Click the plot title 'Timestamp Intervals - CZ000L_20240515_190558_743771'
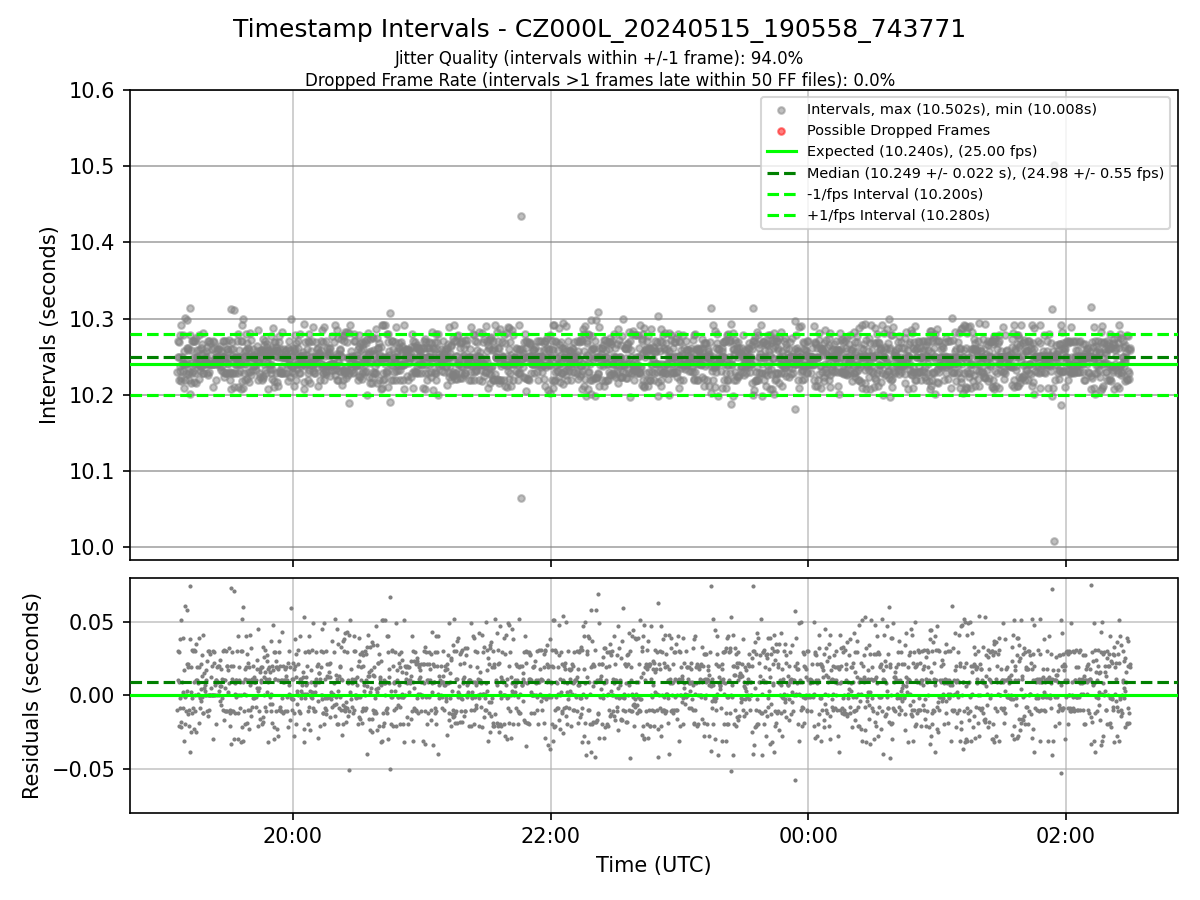This screenshot has height=900, width=1200. (x=599, y=29)
